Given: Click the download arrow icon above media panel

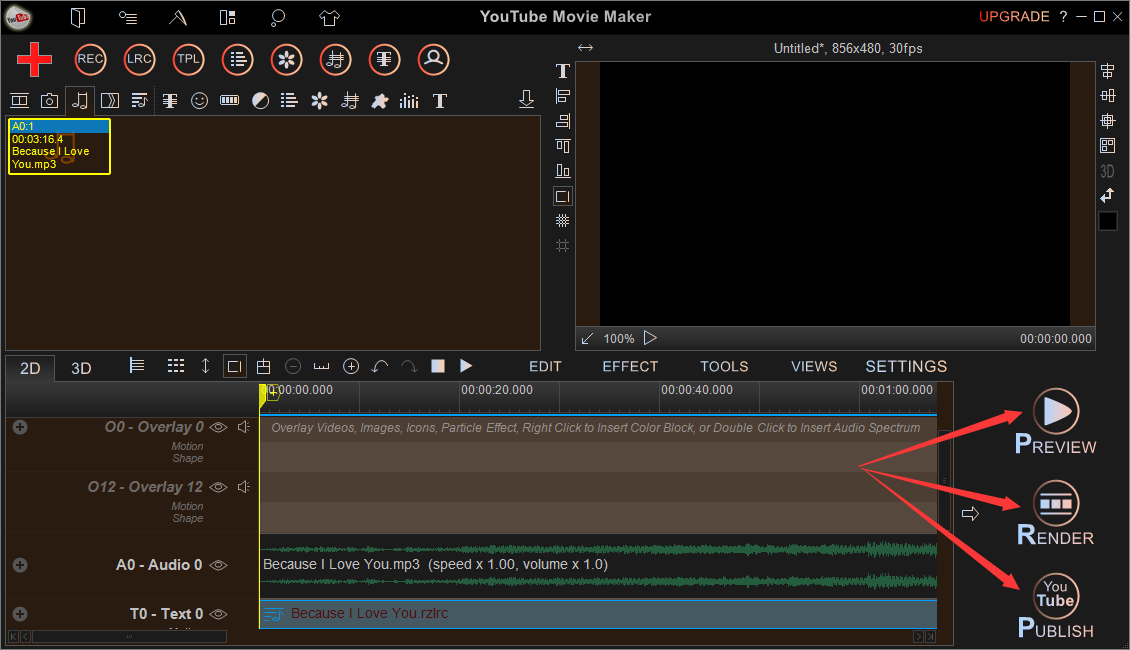Looking at the screenshot, I should coord(526,99).
